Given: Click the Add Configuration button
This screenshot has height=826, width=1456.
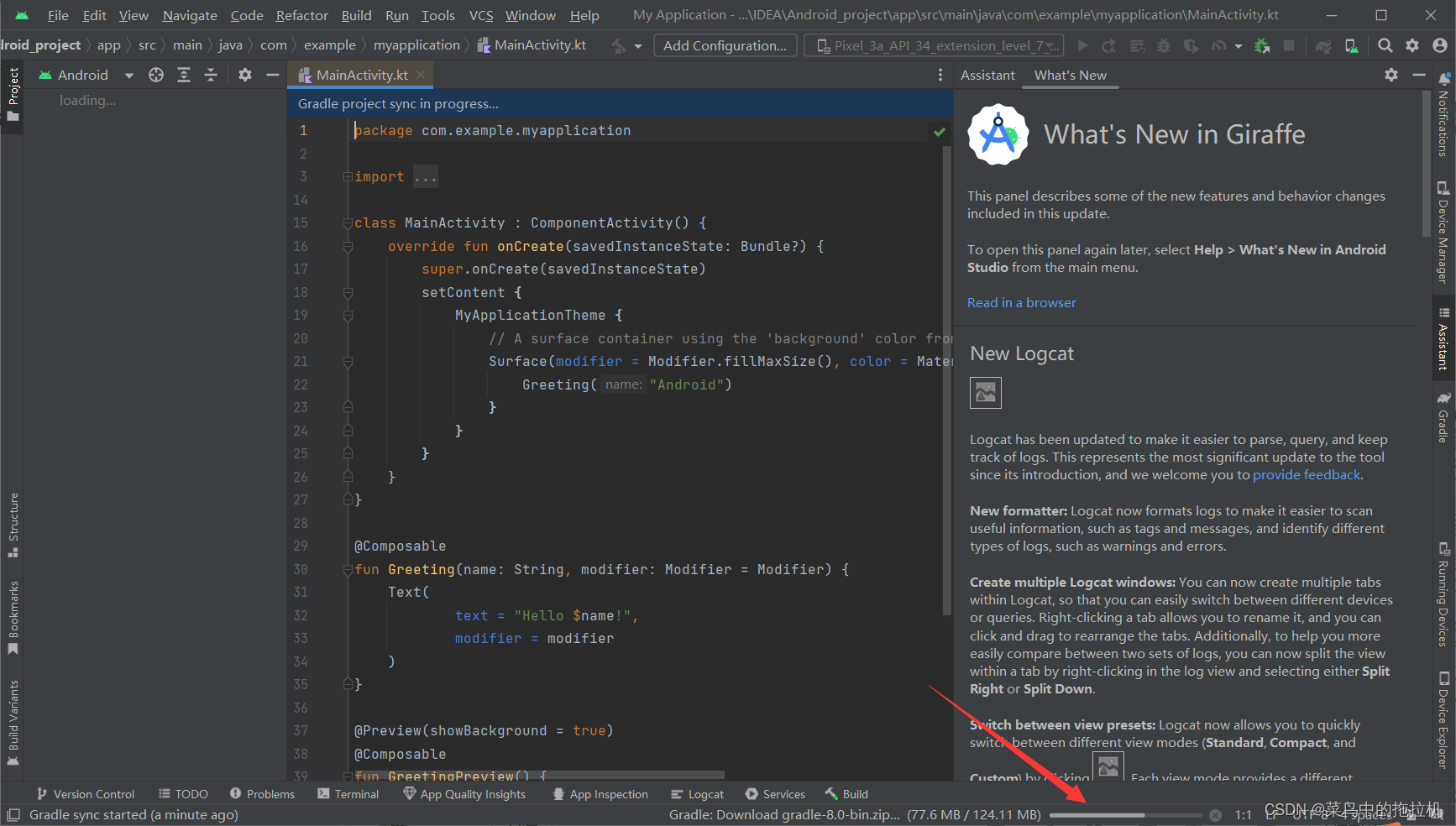Looking at the screenshot, I should 725,46.
